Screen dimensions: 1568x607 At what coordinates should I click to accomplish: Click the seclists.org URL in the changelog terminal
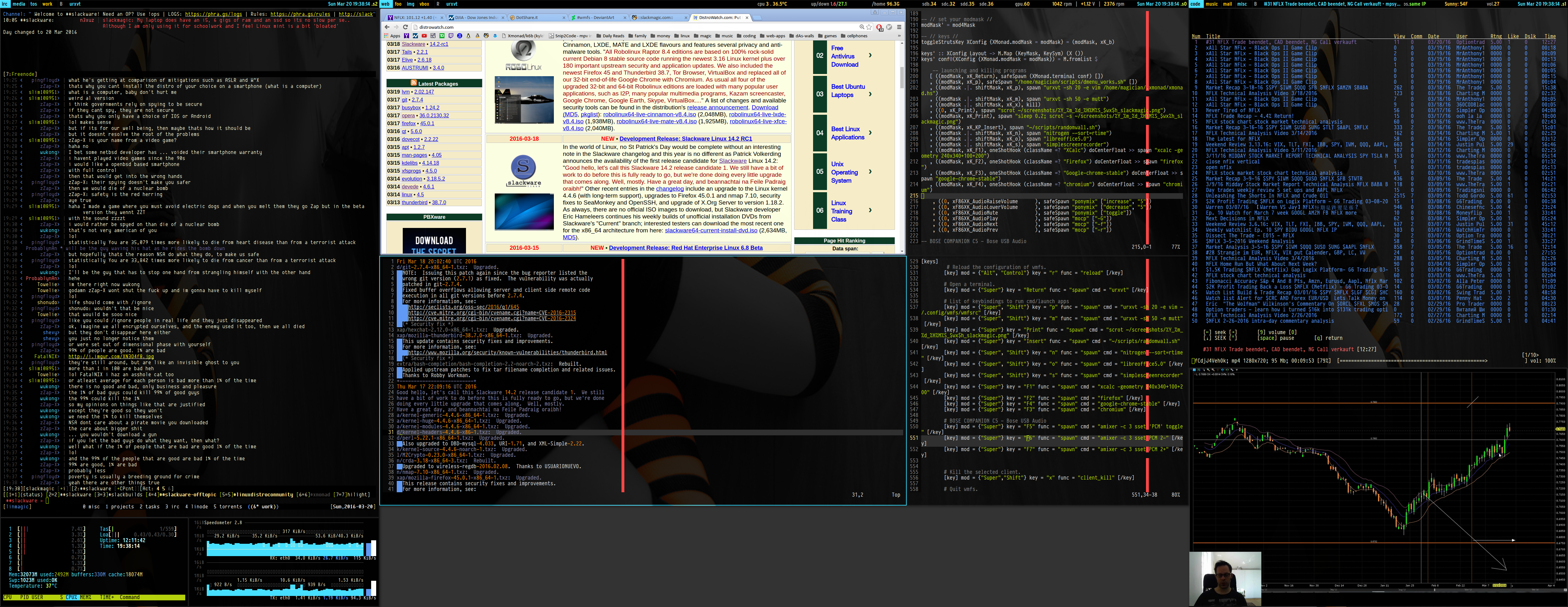(x=463, y=307)
